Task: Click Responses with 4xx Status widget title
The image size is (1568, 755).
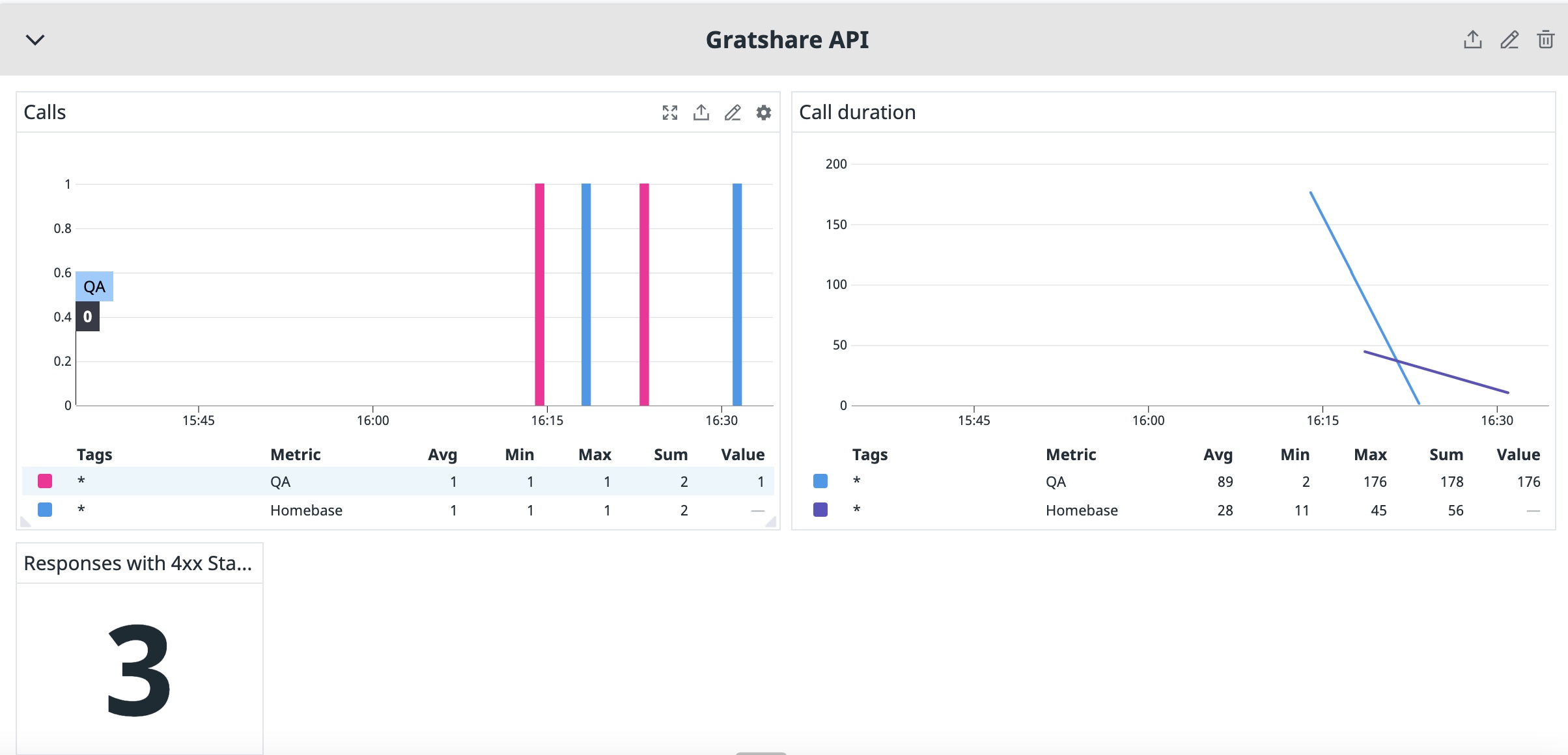Action: (137, 563)
